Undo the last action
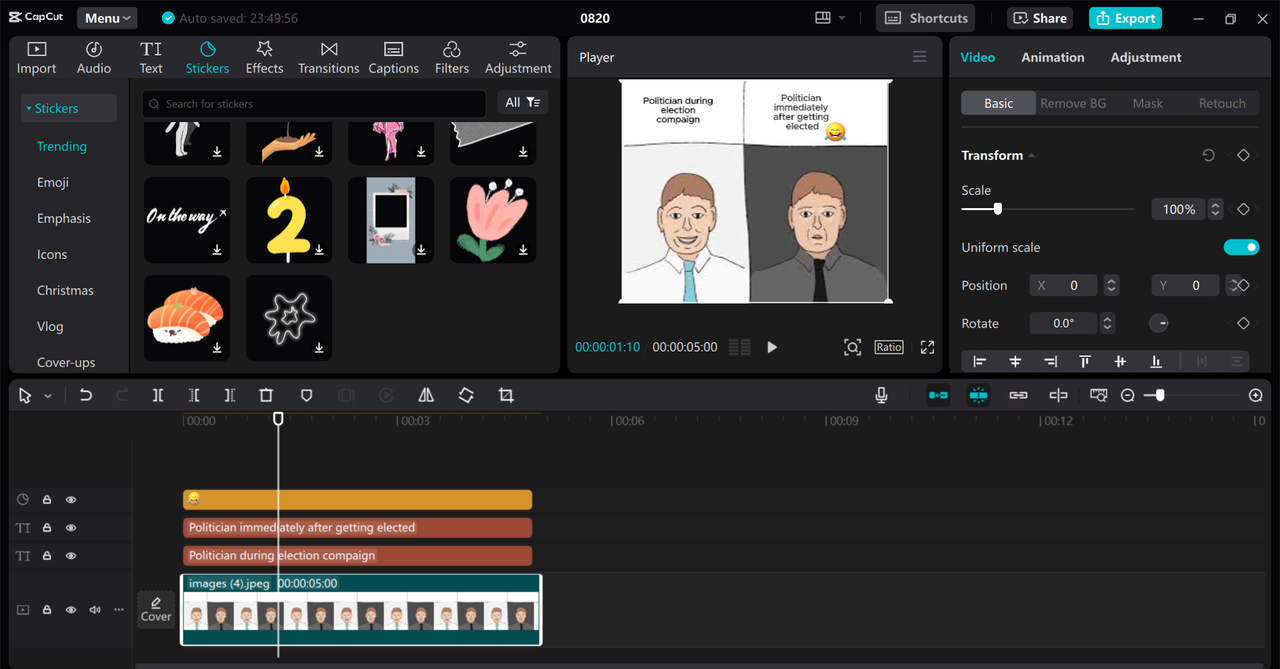The image size is (1280, 669). (x=85, y=395)
